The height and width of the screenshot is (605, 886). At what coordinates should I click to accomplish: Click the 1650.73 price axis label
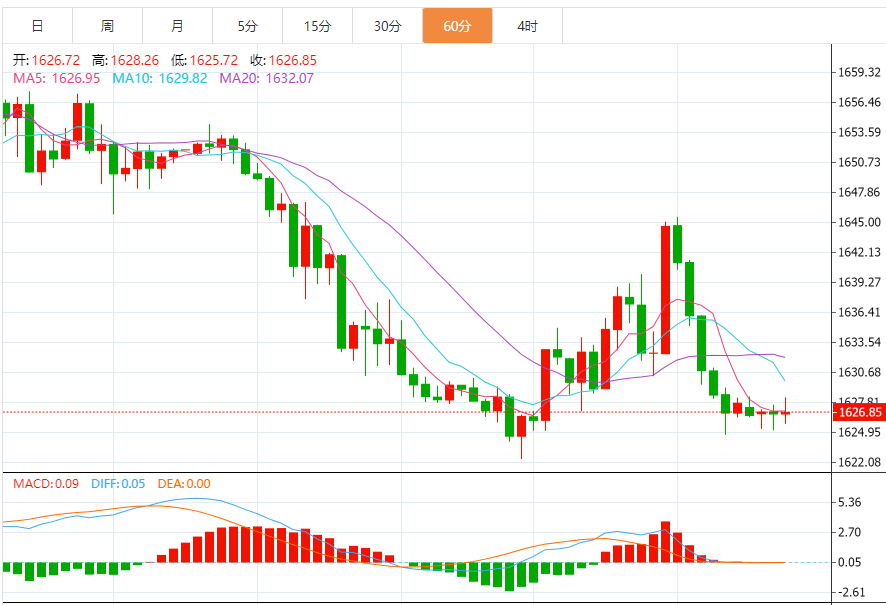[x=859, y=162]
